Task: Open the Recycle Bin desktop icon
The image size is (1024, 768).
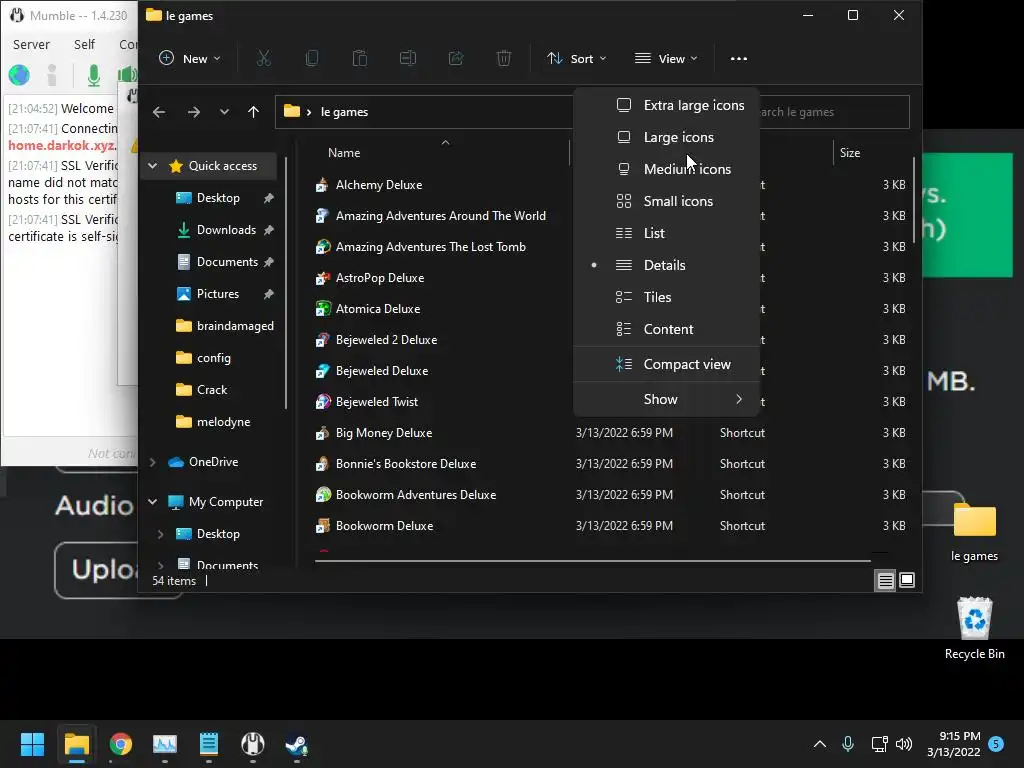Action: pos(974,629)
